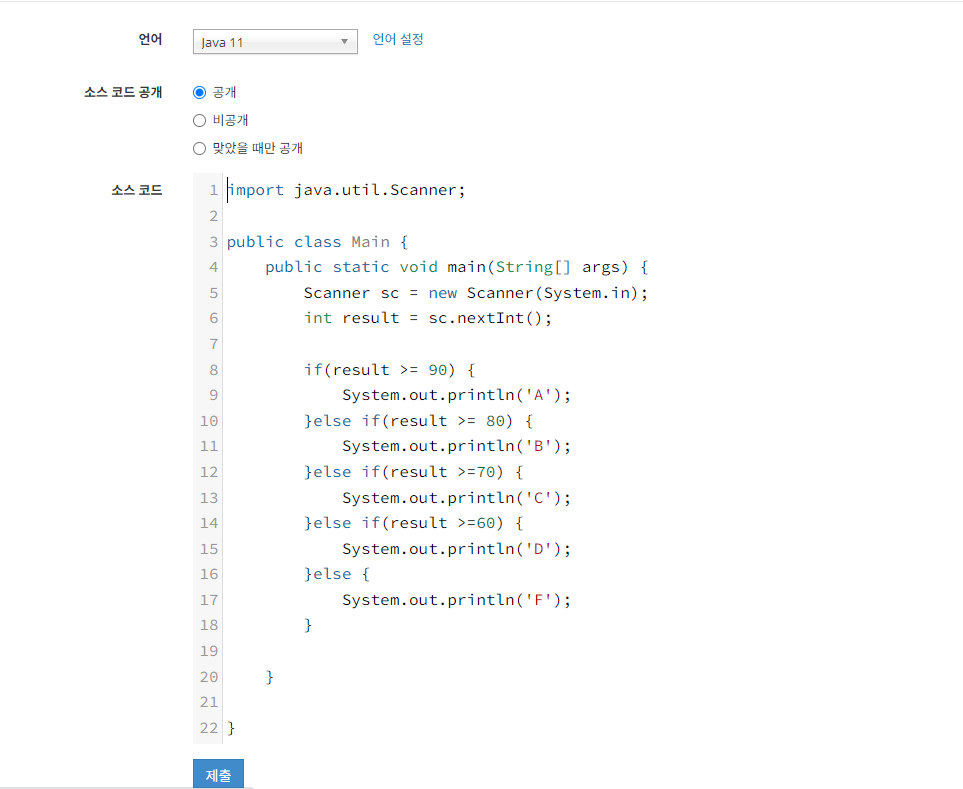Click the println('D') statement
963x789 pixels.
456,549
